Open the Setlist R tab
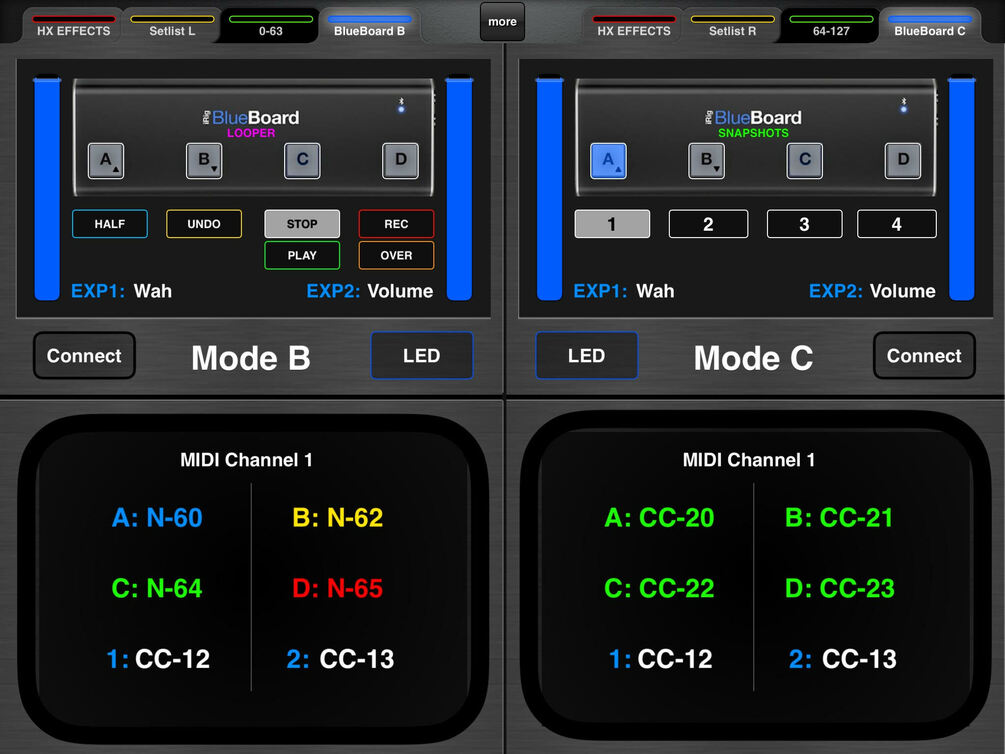The image size is (1005, 754). click(732, 26)
